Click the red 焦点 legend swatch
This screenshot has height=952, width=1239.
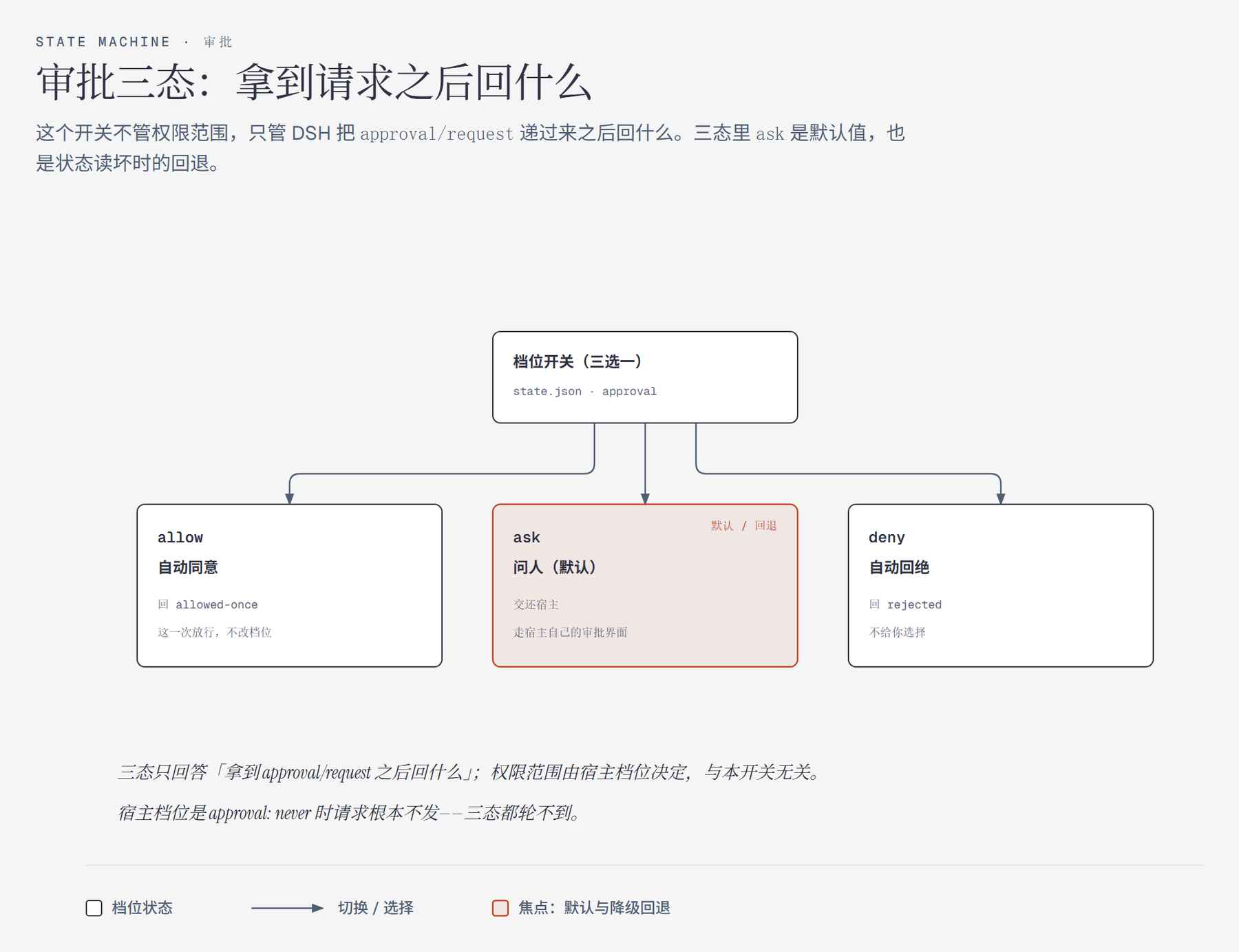(x=500, y=908)
